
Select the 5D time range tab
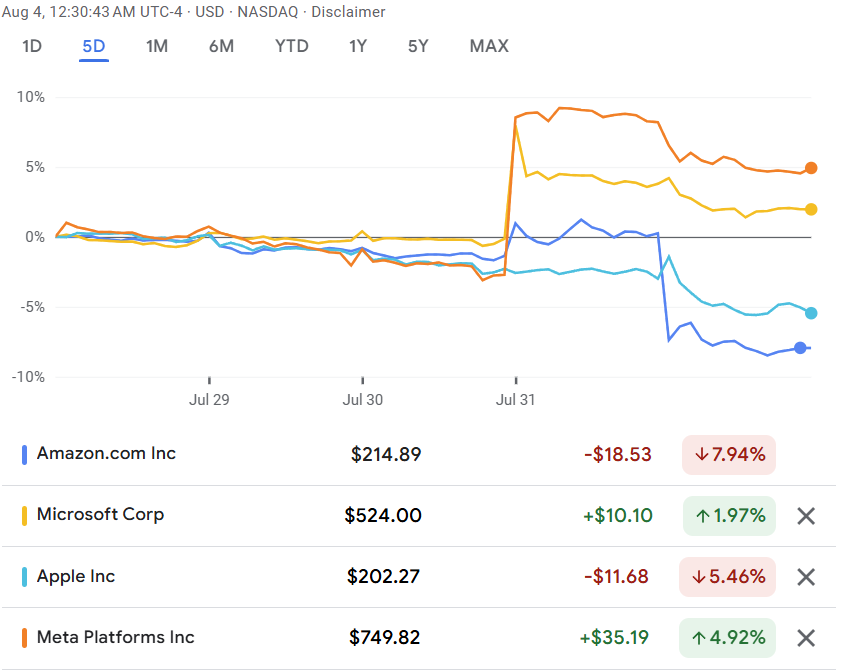[94, 46]
